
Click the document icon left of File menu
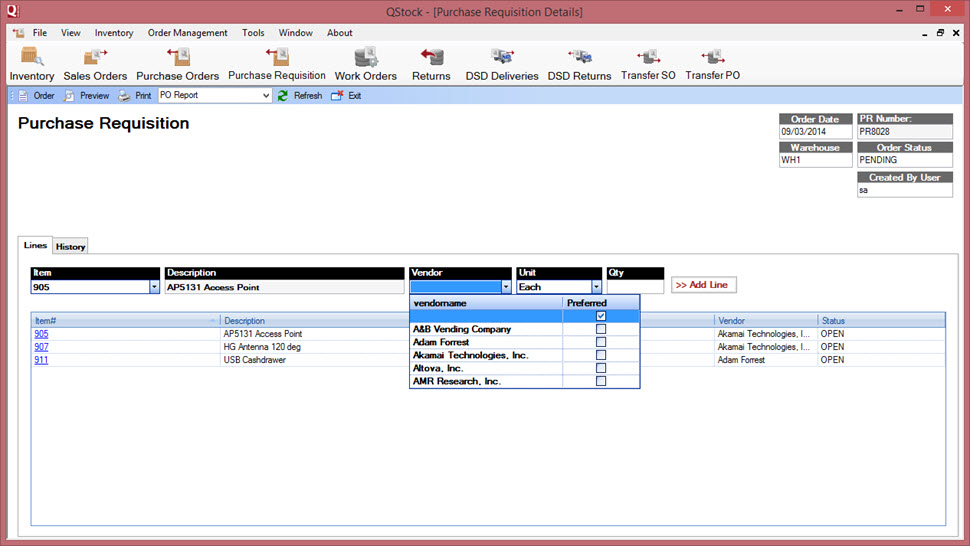(x=19, y=33)
